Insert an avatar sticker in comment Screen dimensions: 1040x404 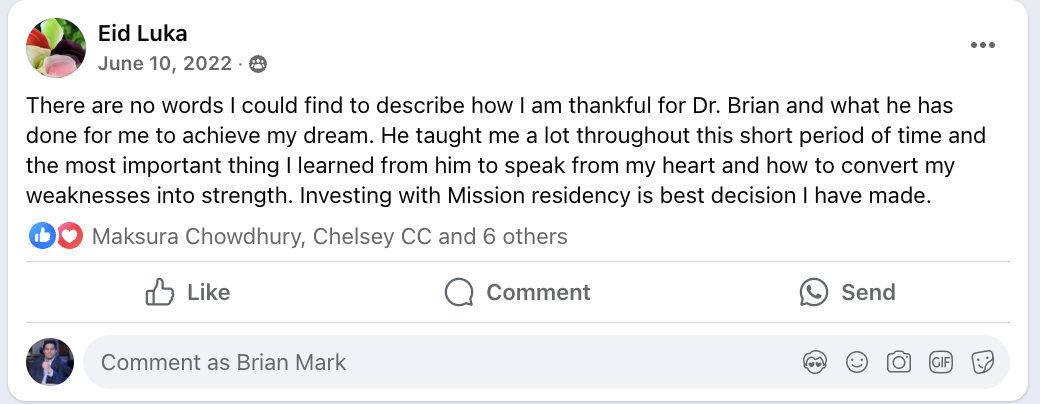814,362
